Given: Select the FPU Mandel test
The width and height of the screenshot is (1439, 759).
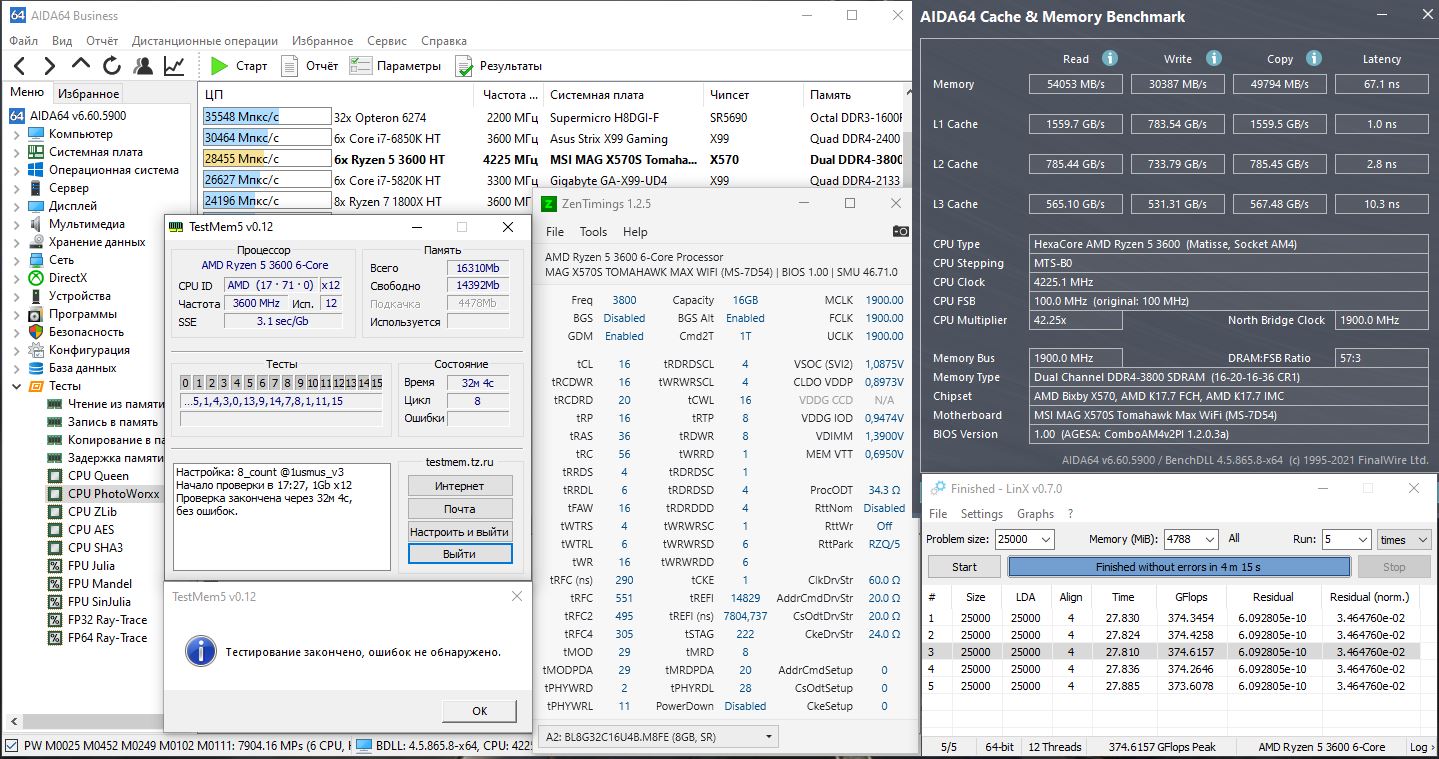Looking at the screenshot, I should click(x=100, y=584).
